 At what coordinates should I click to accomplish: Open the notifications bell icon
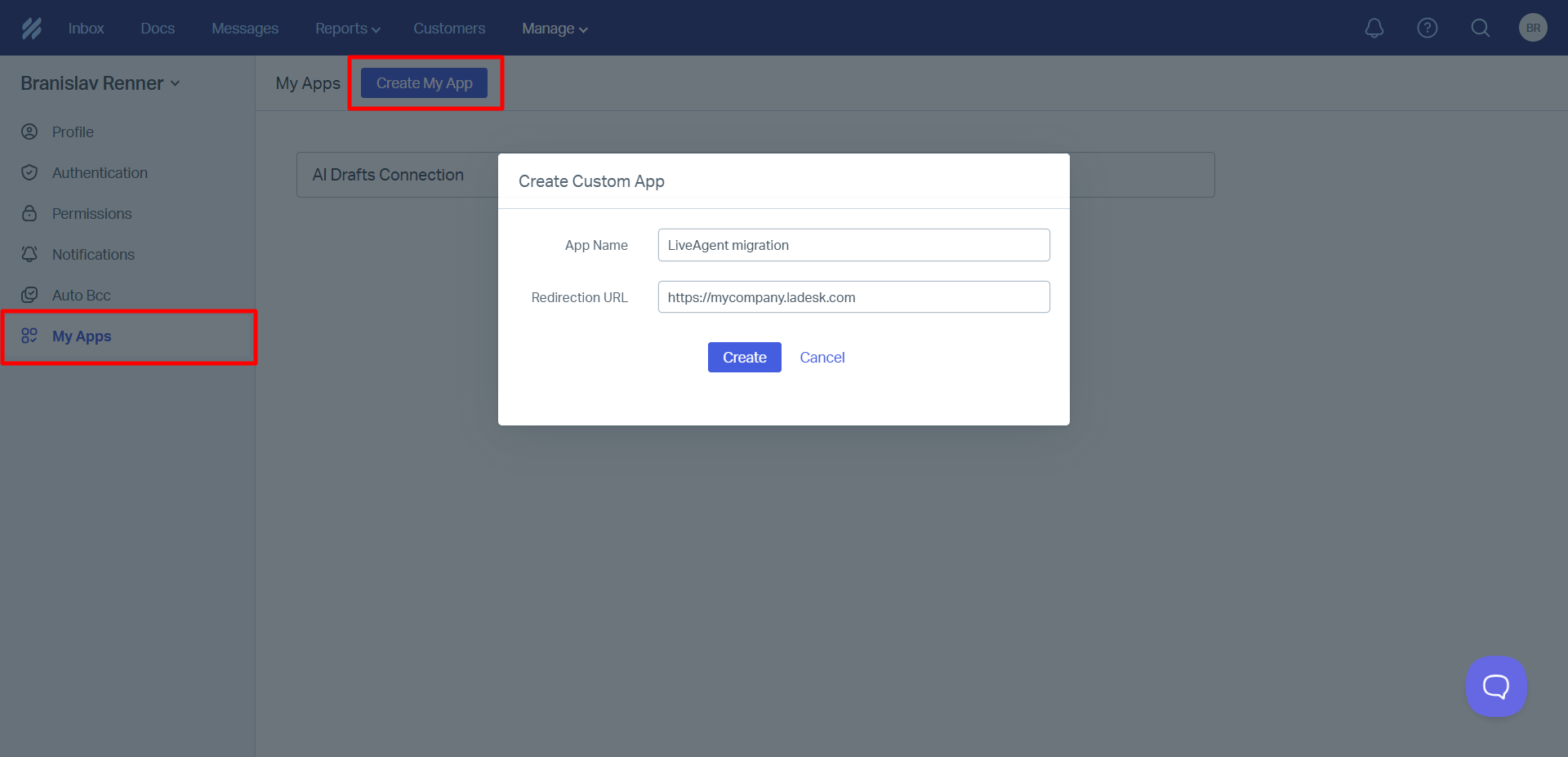coord(1374,29)
